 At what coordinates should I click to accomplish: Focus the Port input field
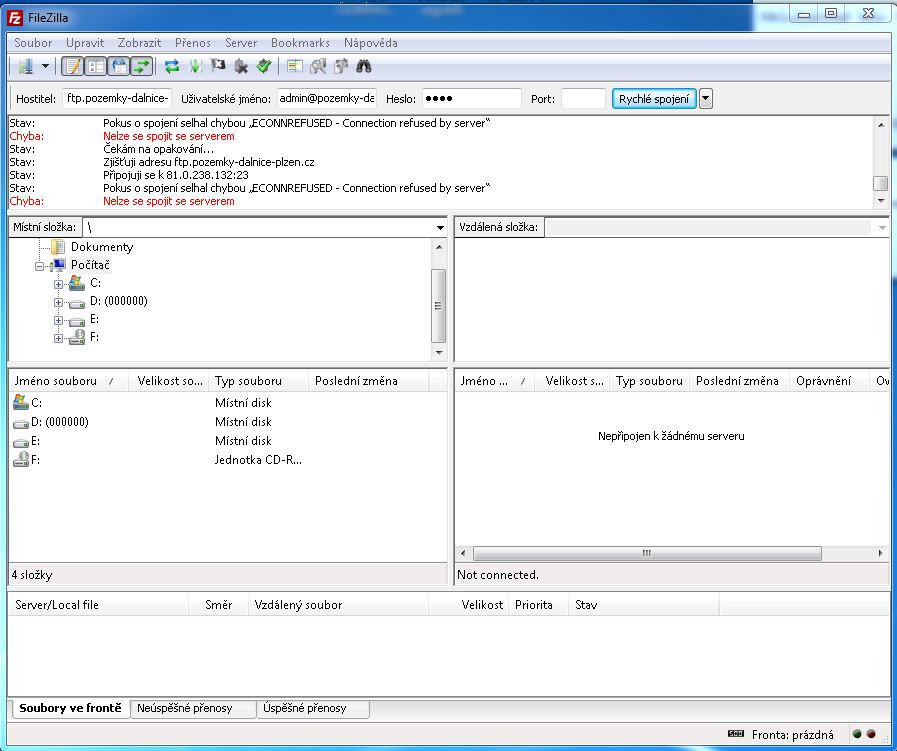(x=583, y=98)
